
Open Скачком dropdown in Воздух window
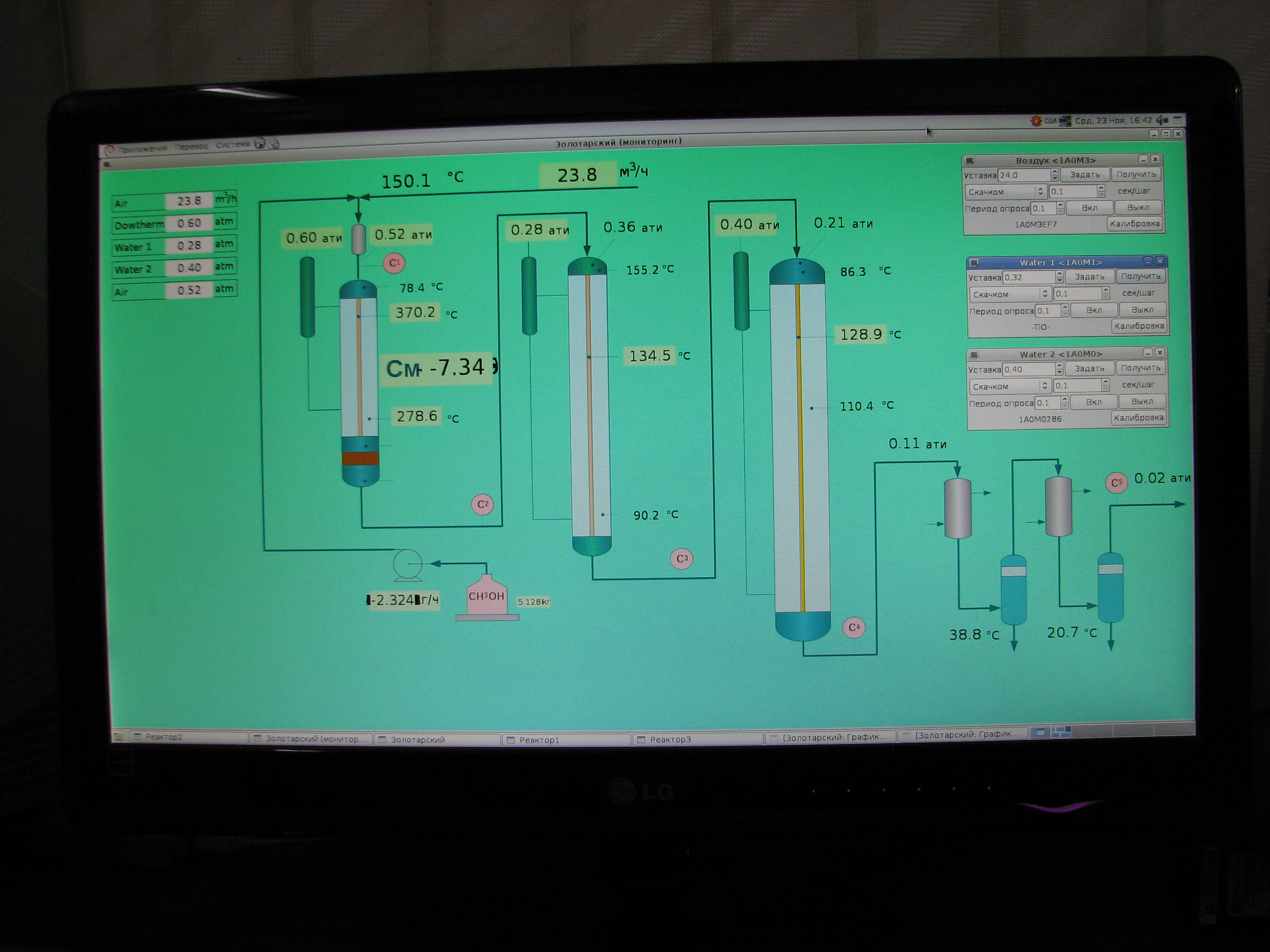[1005, 192]
